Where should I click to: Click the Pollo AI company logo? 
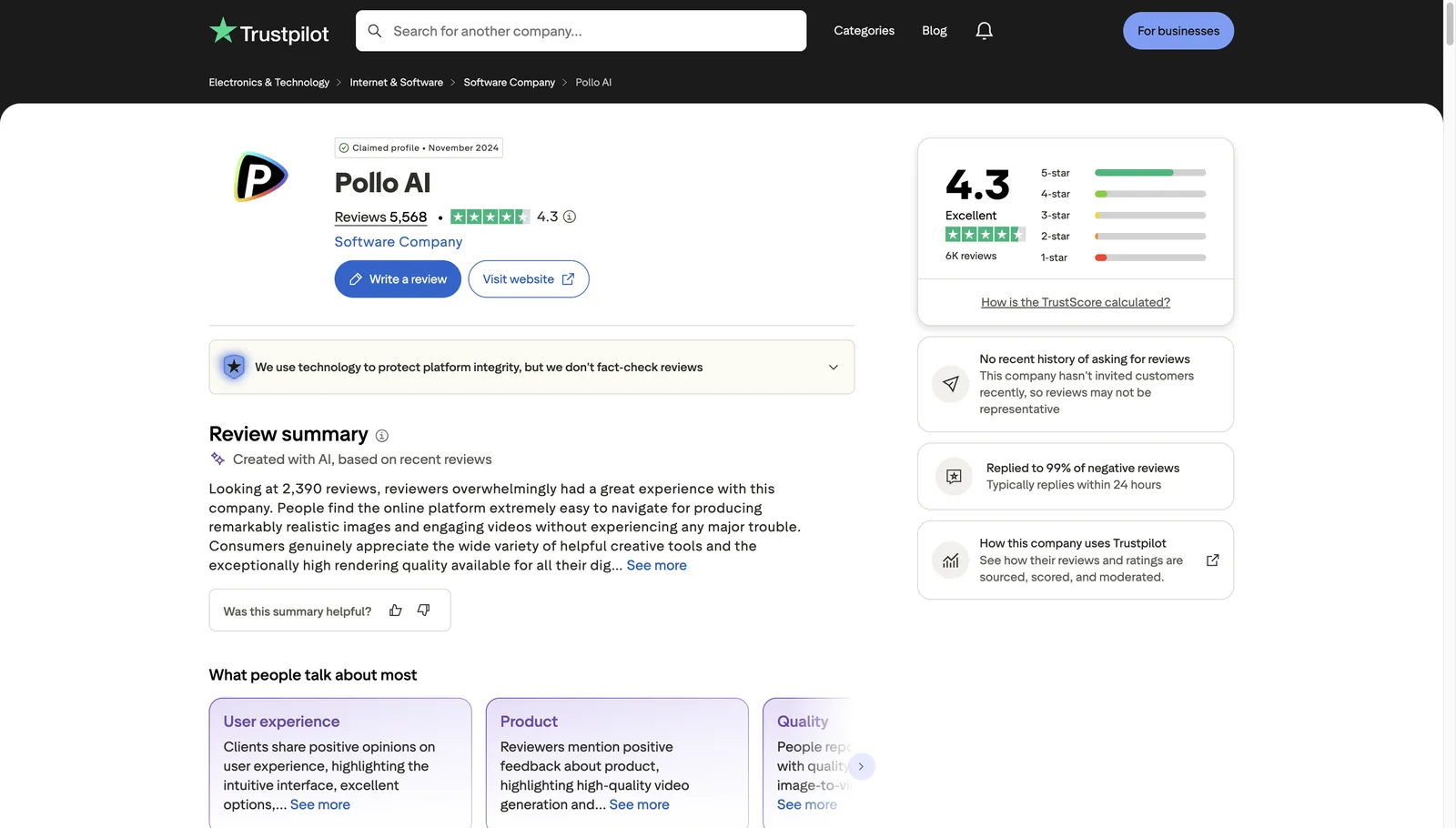tap(261, 177)
